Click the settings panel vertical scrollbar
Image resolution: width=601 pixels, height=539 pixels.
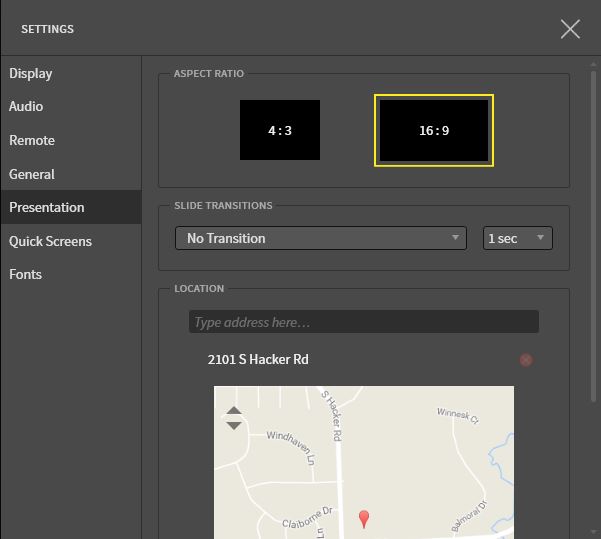point(593,236)
